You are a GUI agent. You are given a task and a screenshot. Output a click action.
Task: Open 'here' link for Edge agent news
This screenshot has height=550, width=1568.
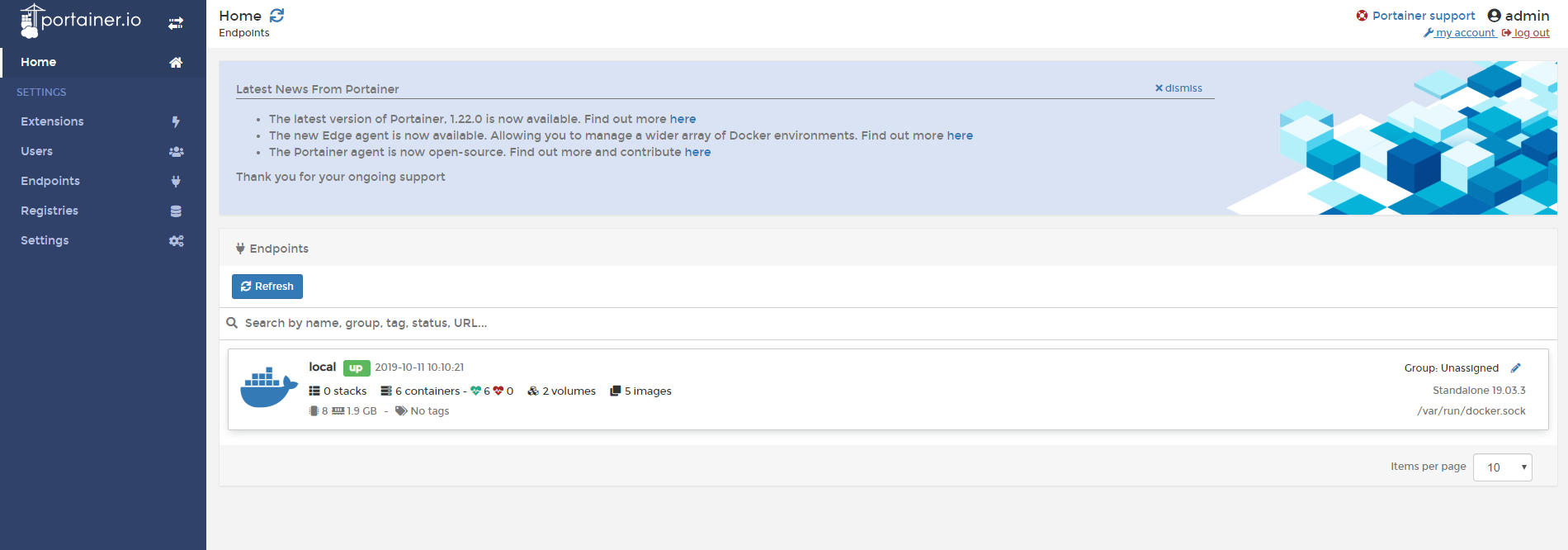960,135
